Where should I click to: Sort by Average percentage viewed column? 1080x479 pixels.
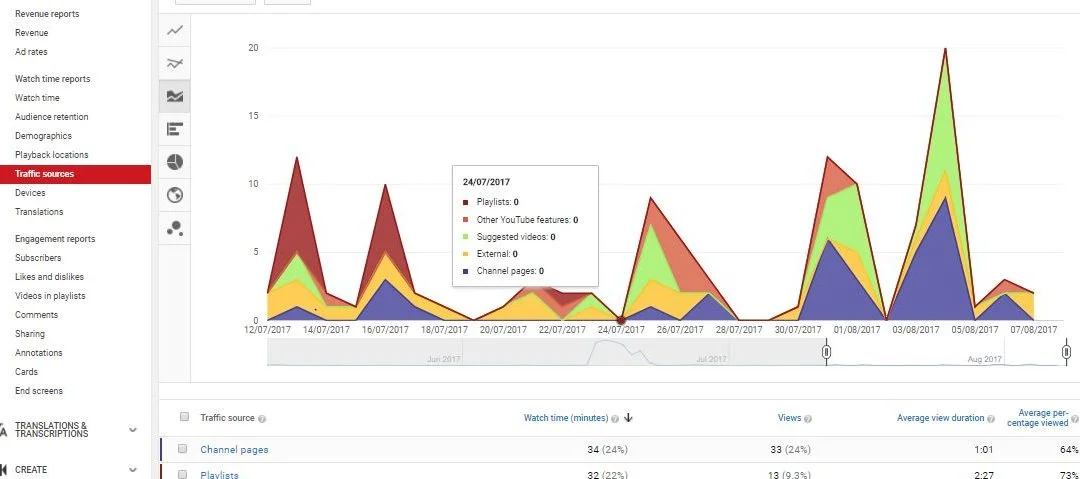1037,418
